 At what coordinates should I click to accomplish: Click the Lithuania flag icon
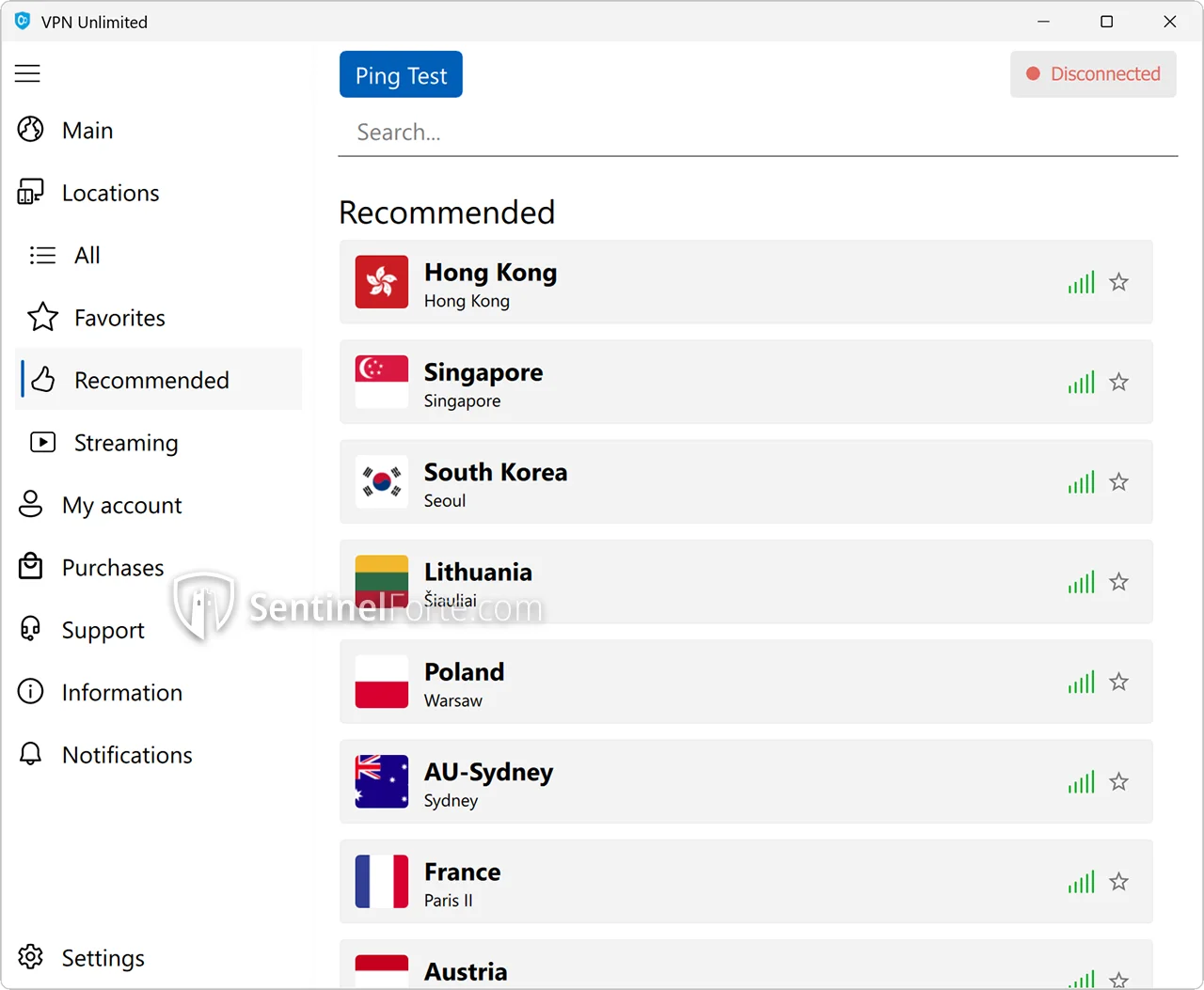pos(382,582)
